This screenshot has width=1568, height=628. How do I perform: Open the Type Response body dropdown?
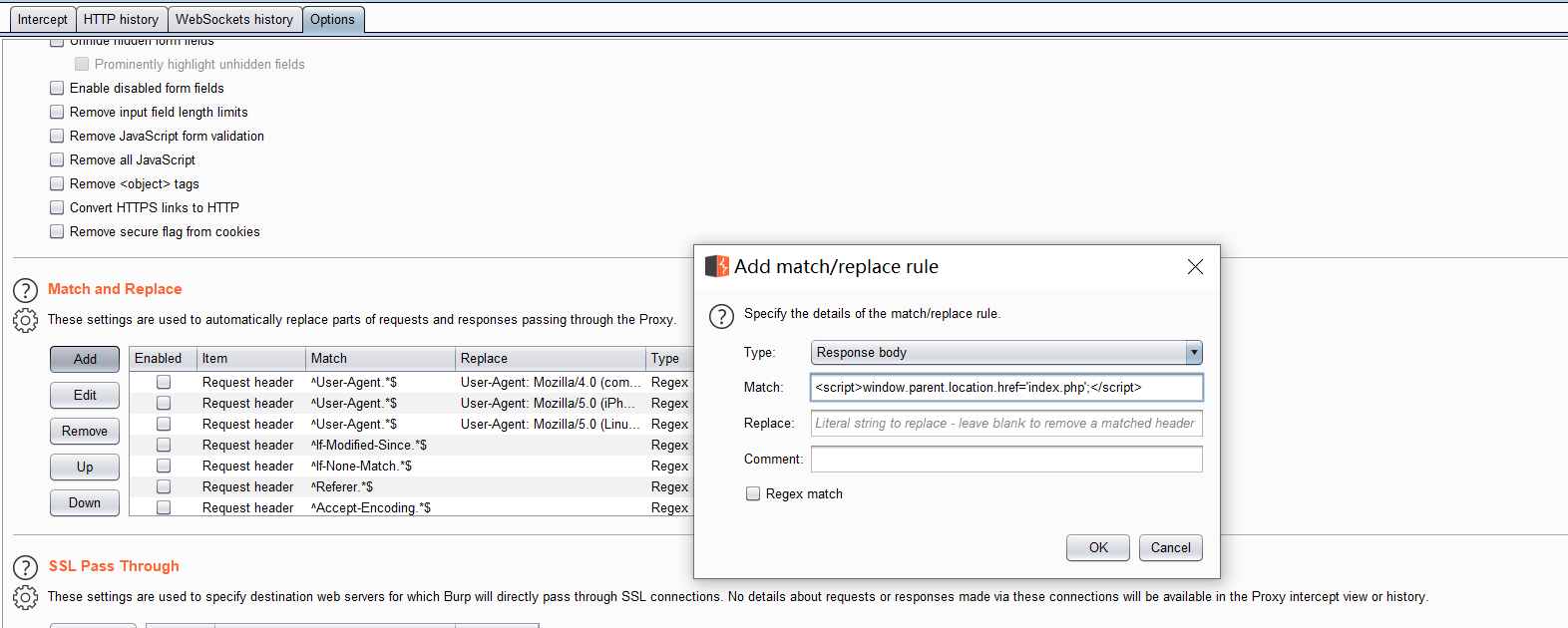1006,352
